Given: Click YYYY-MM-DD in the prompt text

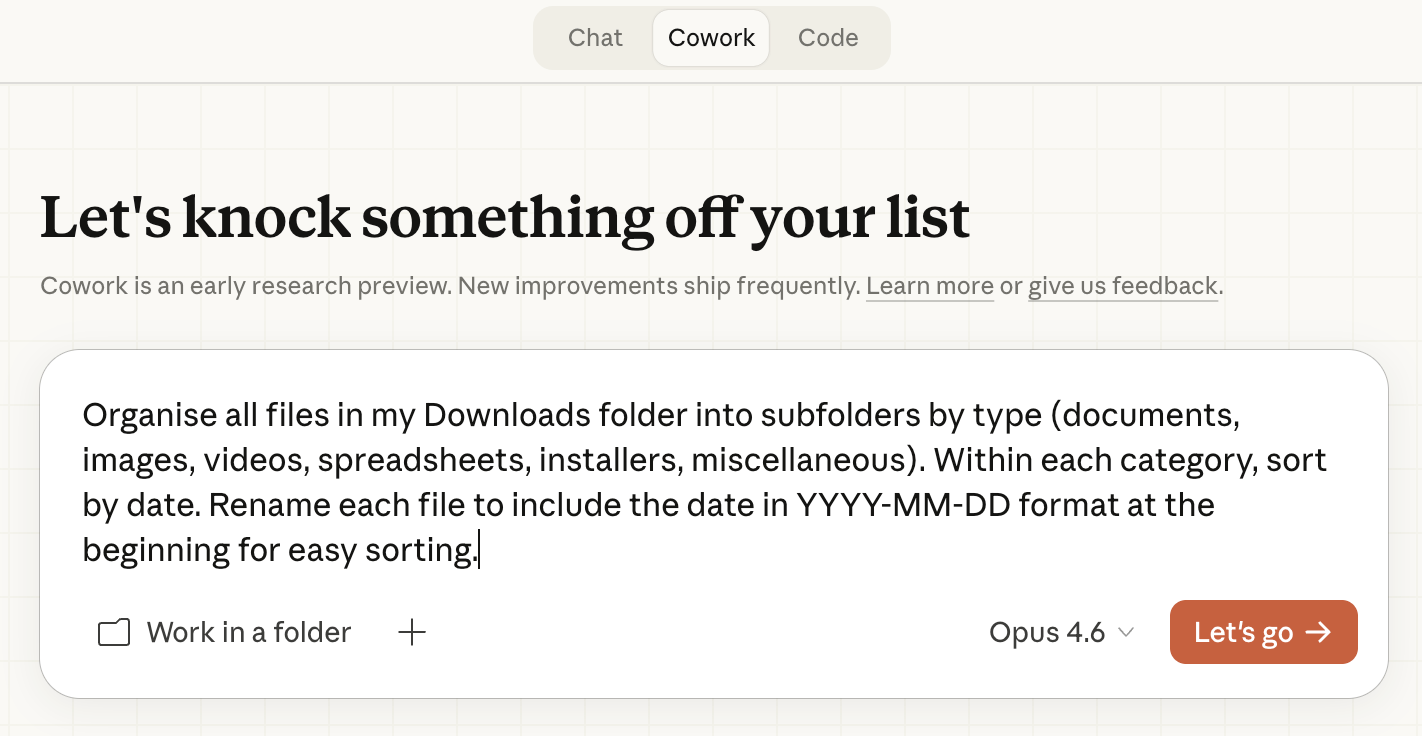Looking at the screenshot, I should 916,505.
